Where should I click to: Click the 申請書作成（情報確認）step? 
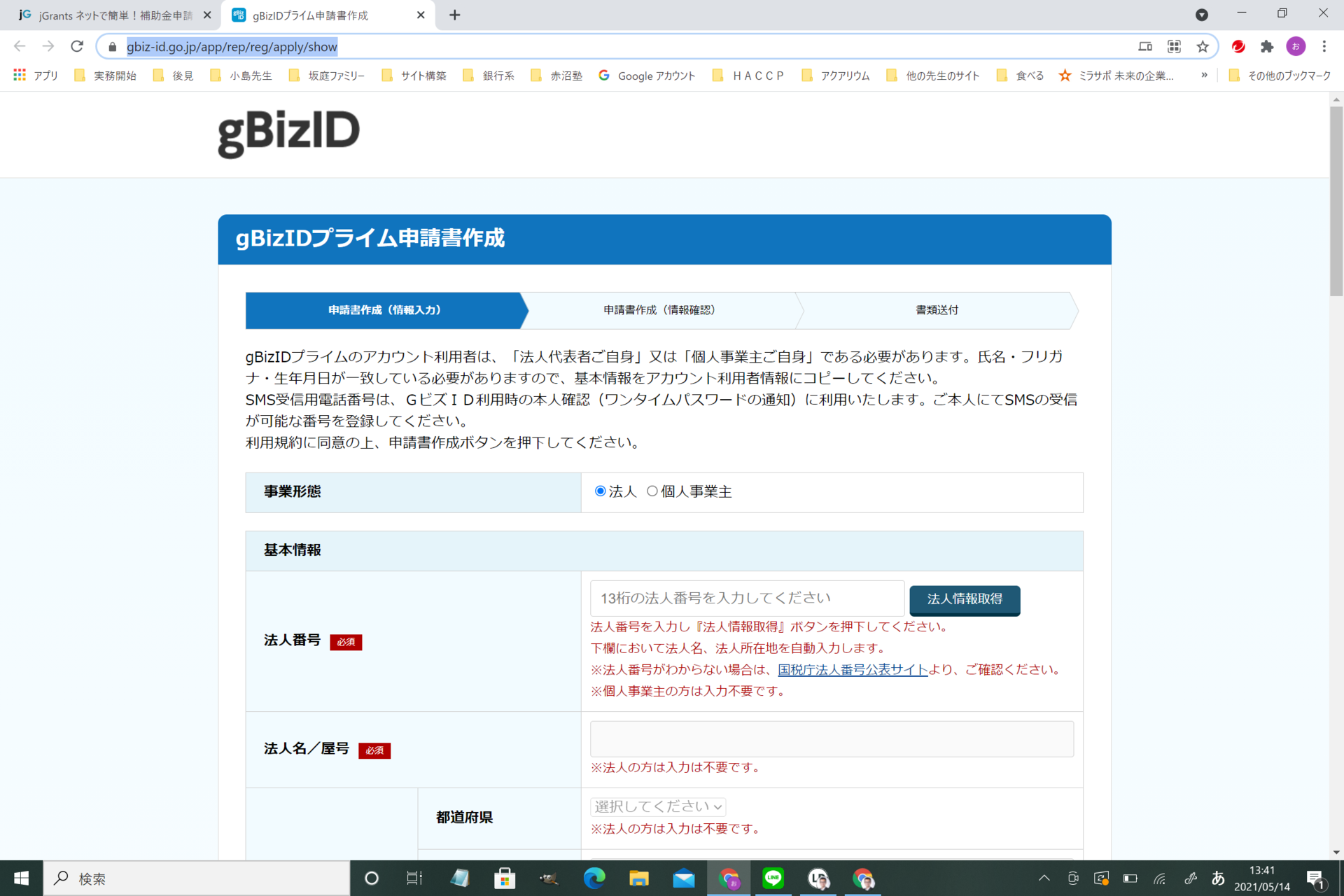(659, 310)
